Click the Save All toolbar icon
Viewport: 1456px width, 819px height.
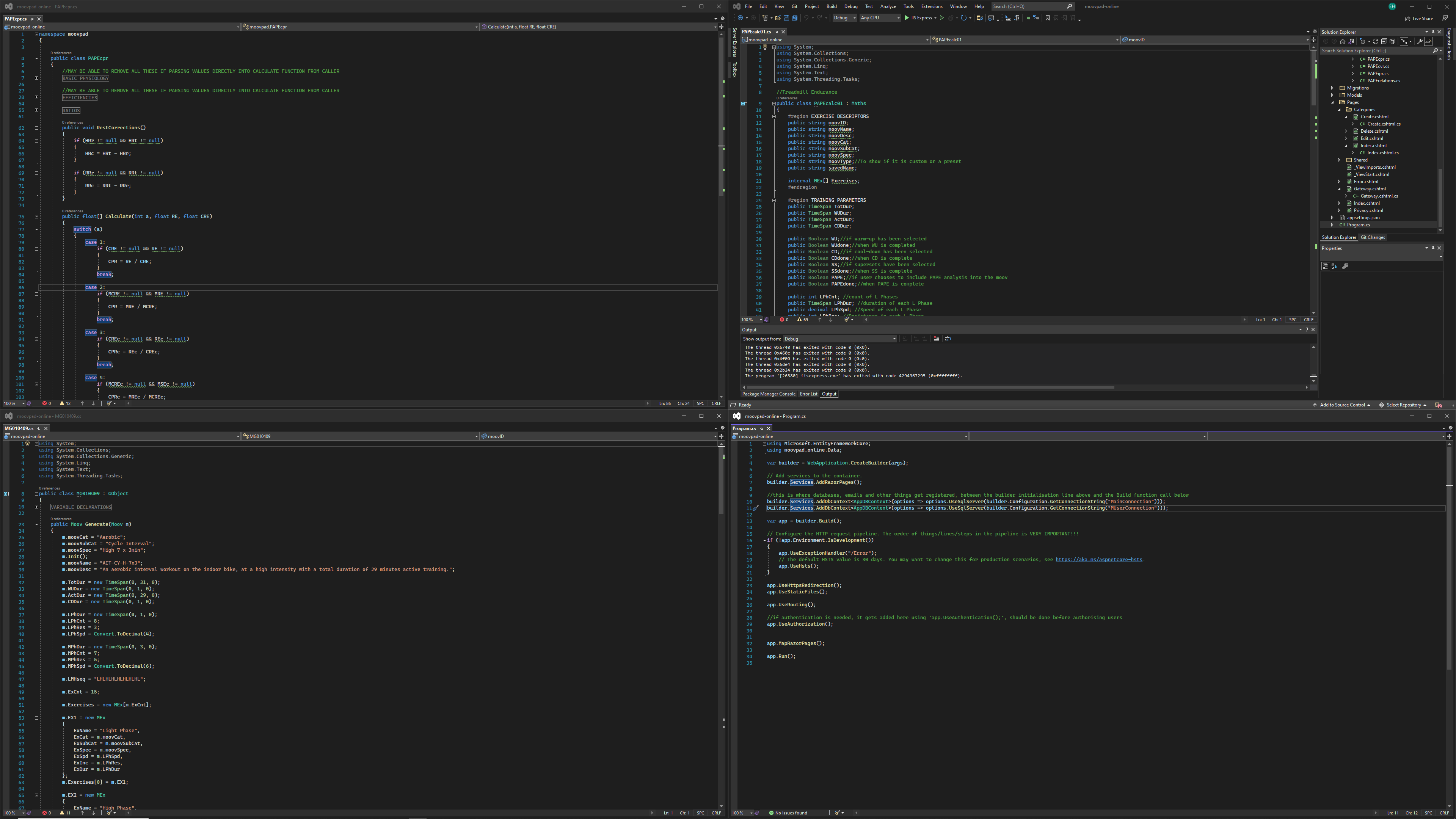click(795, 18)
